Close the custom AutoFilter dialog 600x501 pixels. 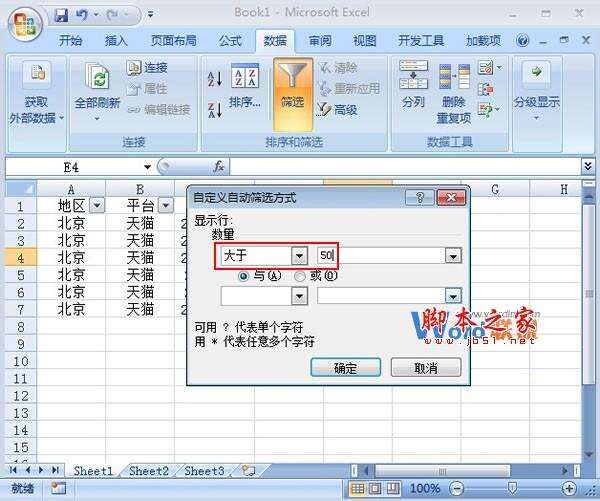pos(451,198)
